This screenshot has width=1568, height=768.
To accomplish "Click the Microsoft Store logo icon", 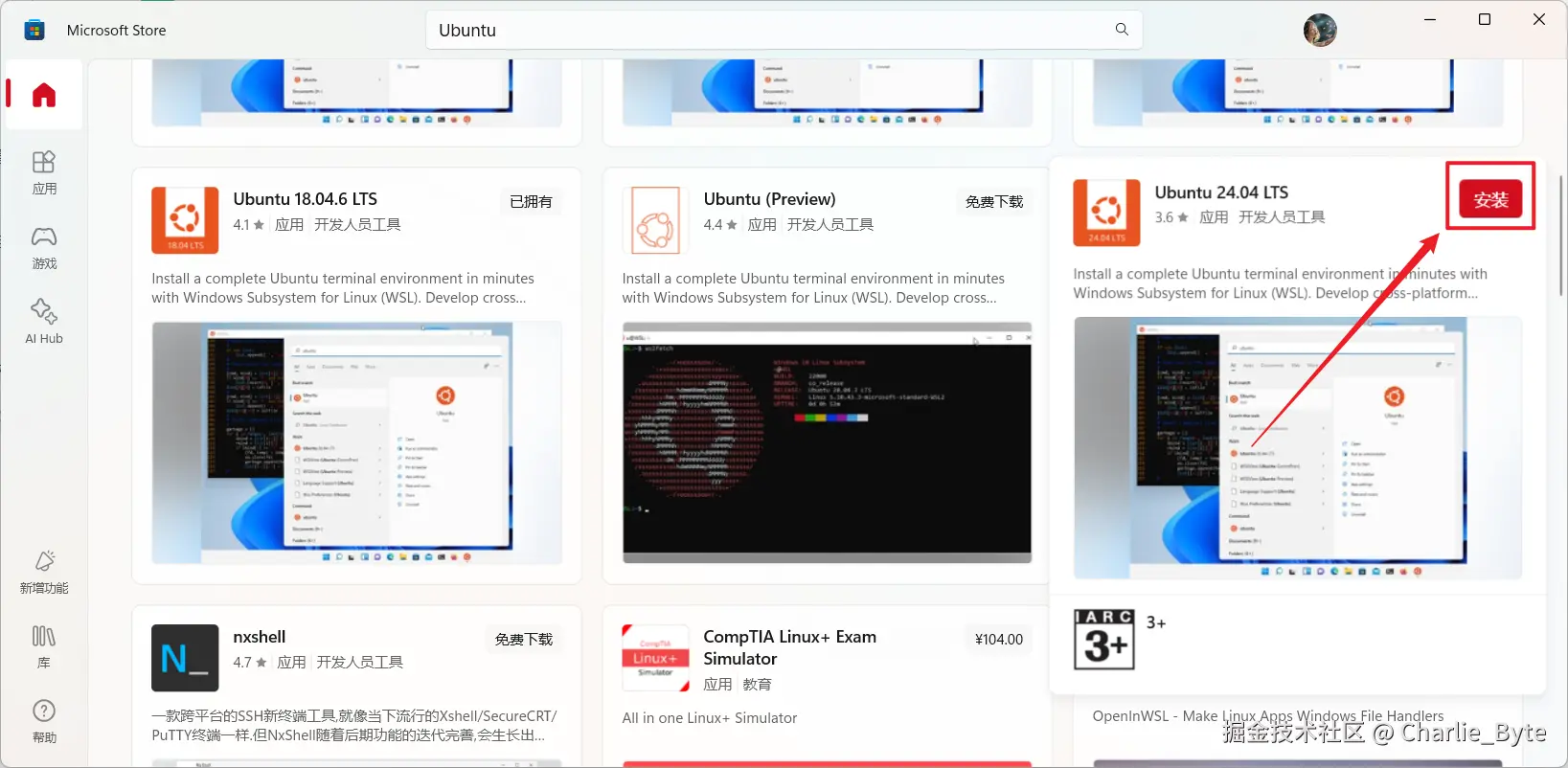I will coord(34,30).
